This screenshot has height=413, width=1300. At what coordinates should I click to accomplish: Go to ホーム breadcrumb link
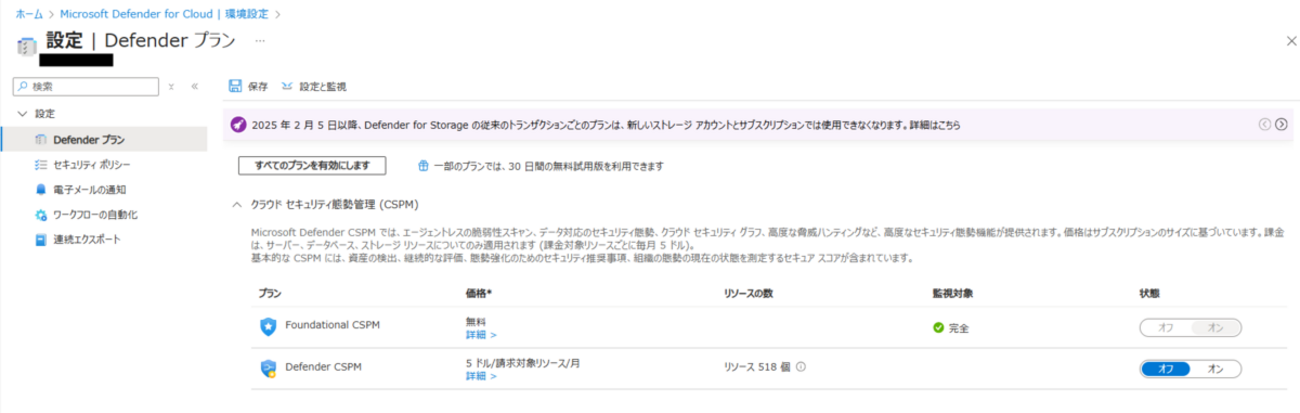(29, 14)
